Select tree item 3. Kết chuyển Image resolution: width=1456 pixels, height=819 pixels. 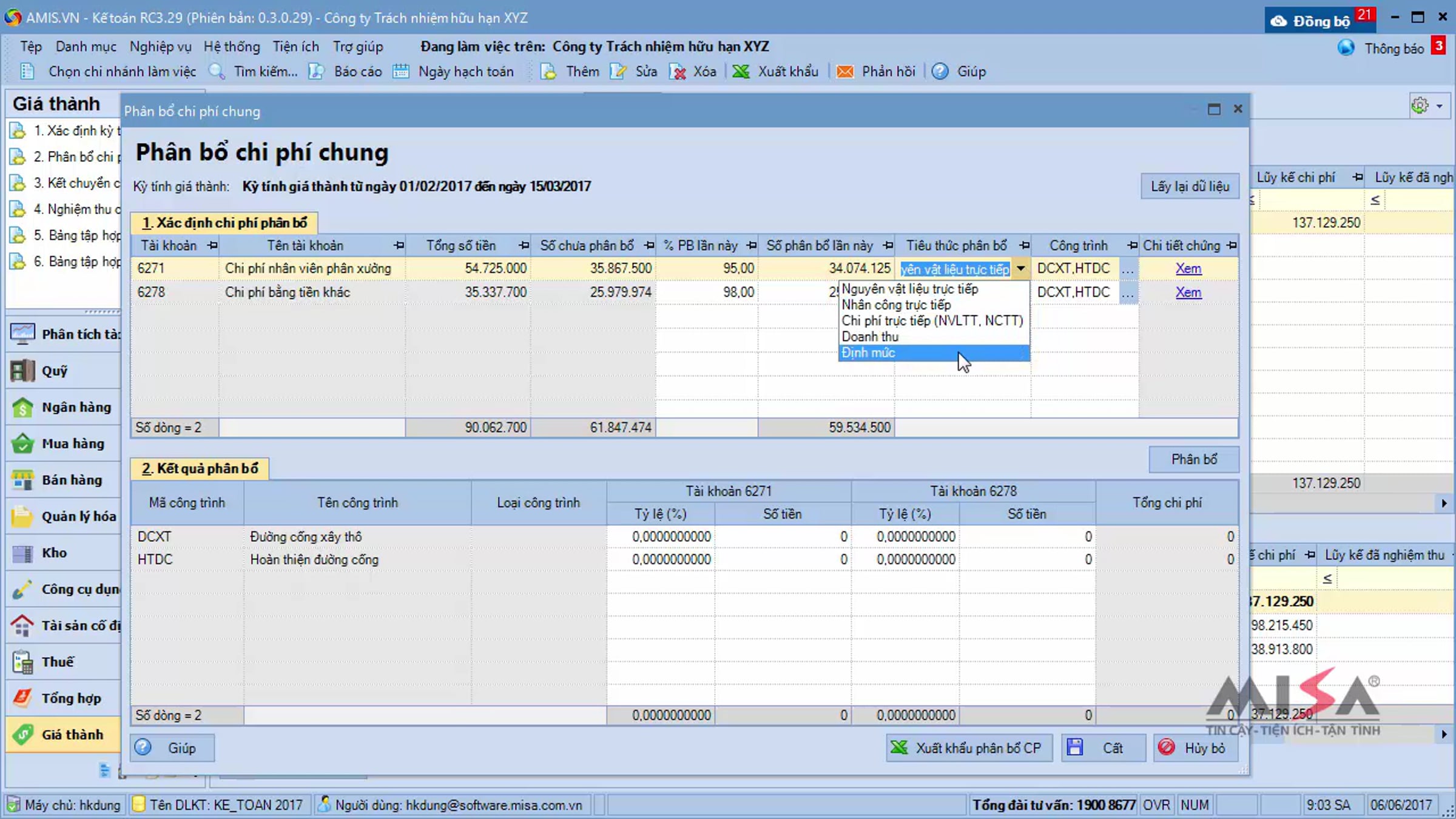[65, 183]
